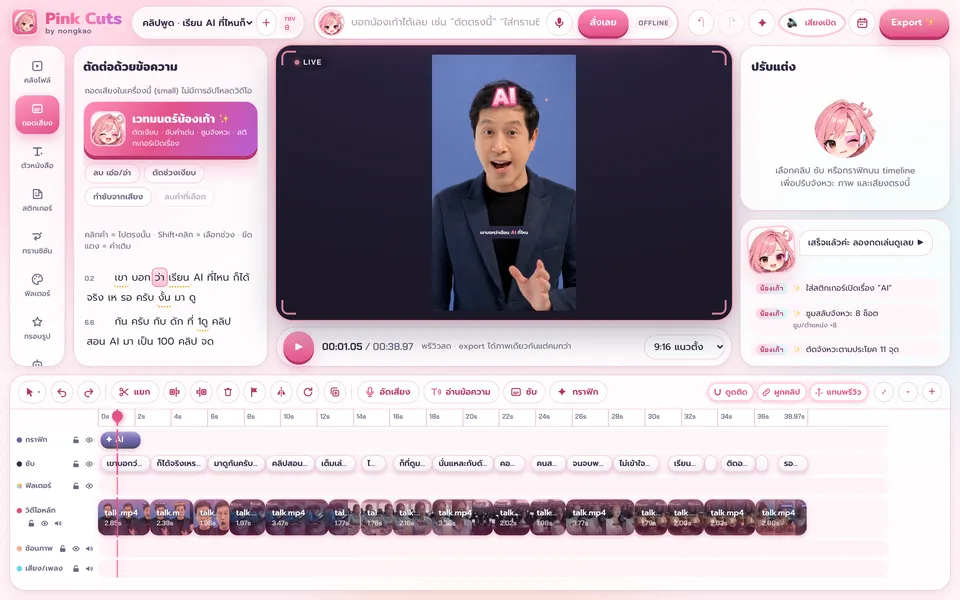Open the สติกเกอร์ sticker sidebar tab
The height and width of the screenshot is (600, 960).
37,200
